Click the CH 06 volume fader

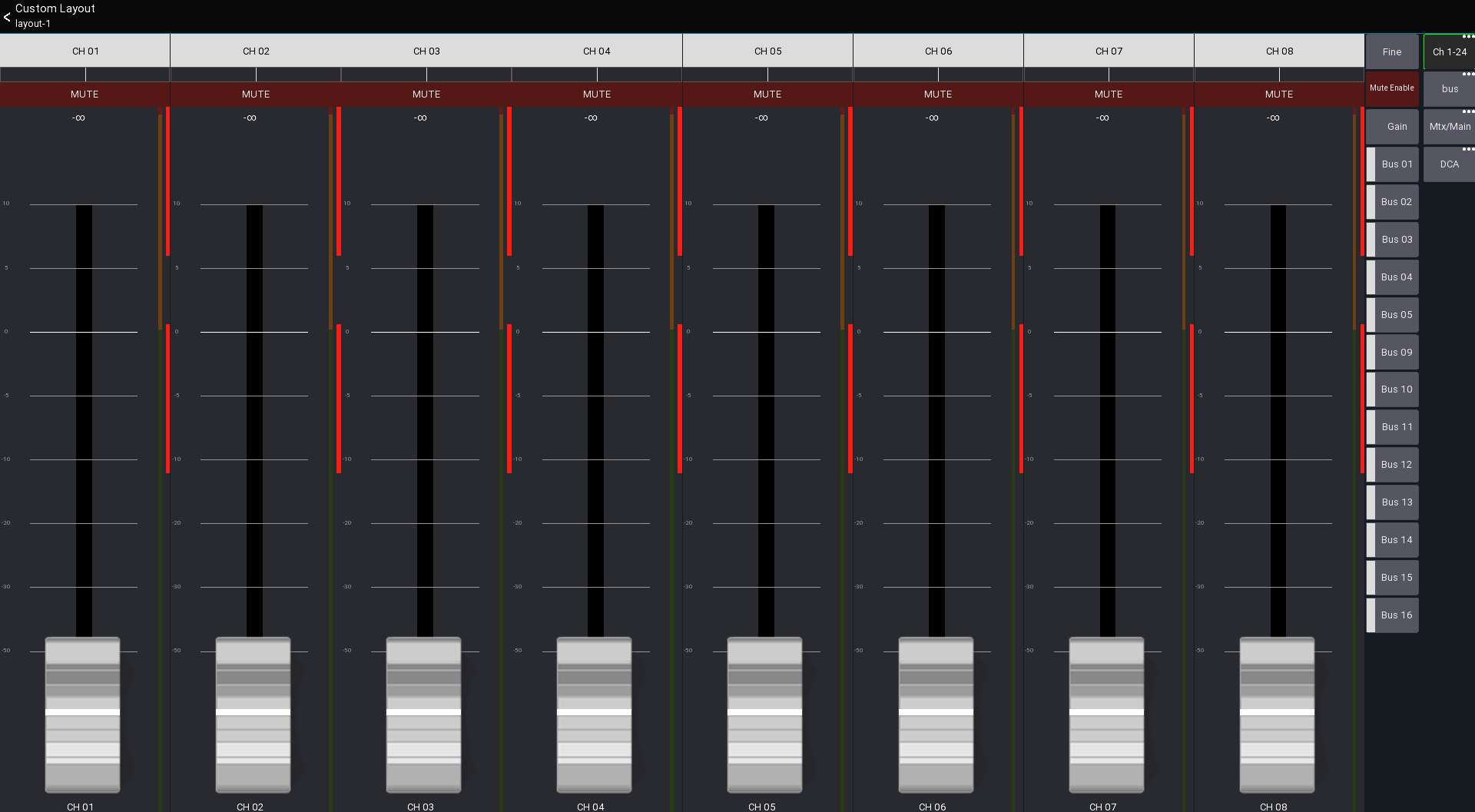[x=936, y=714]
